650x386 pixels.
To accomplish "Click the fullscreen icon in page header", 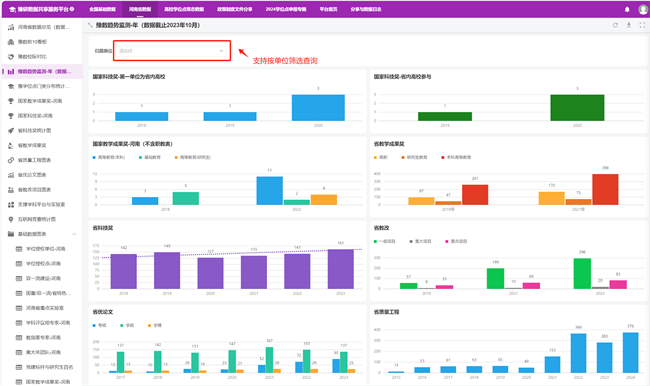I will pyautogui.click(x=642, y=25).
